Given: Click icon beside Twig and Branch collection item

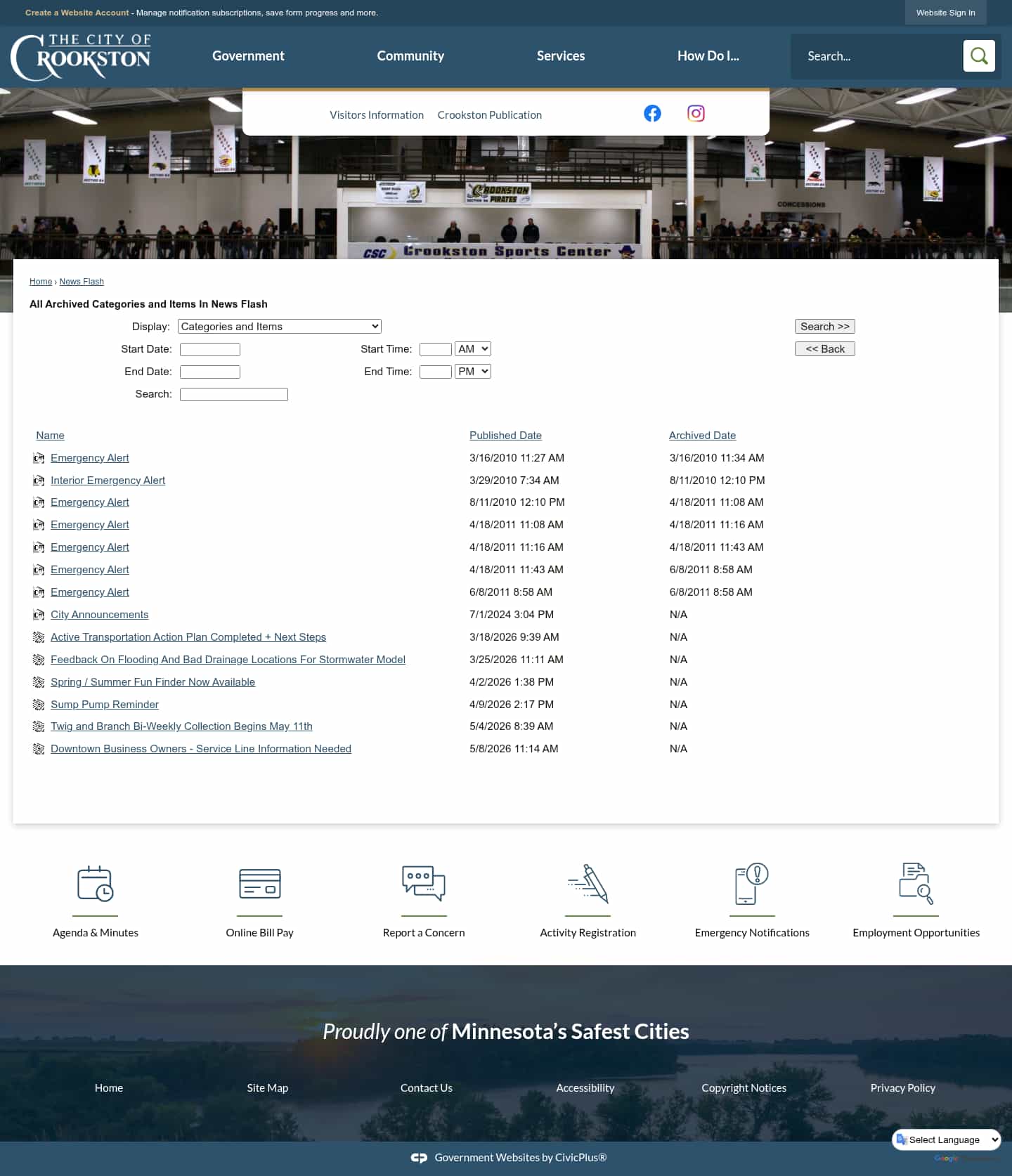Looking at the screenshot, I should tap(39, 726).
